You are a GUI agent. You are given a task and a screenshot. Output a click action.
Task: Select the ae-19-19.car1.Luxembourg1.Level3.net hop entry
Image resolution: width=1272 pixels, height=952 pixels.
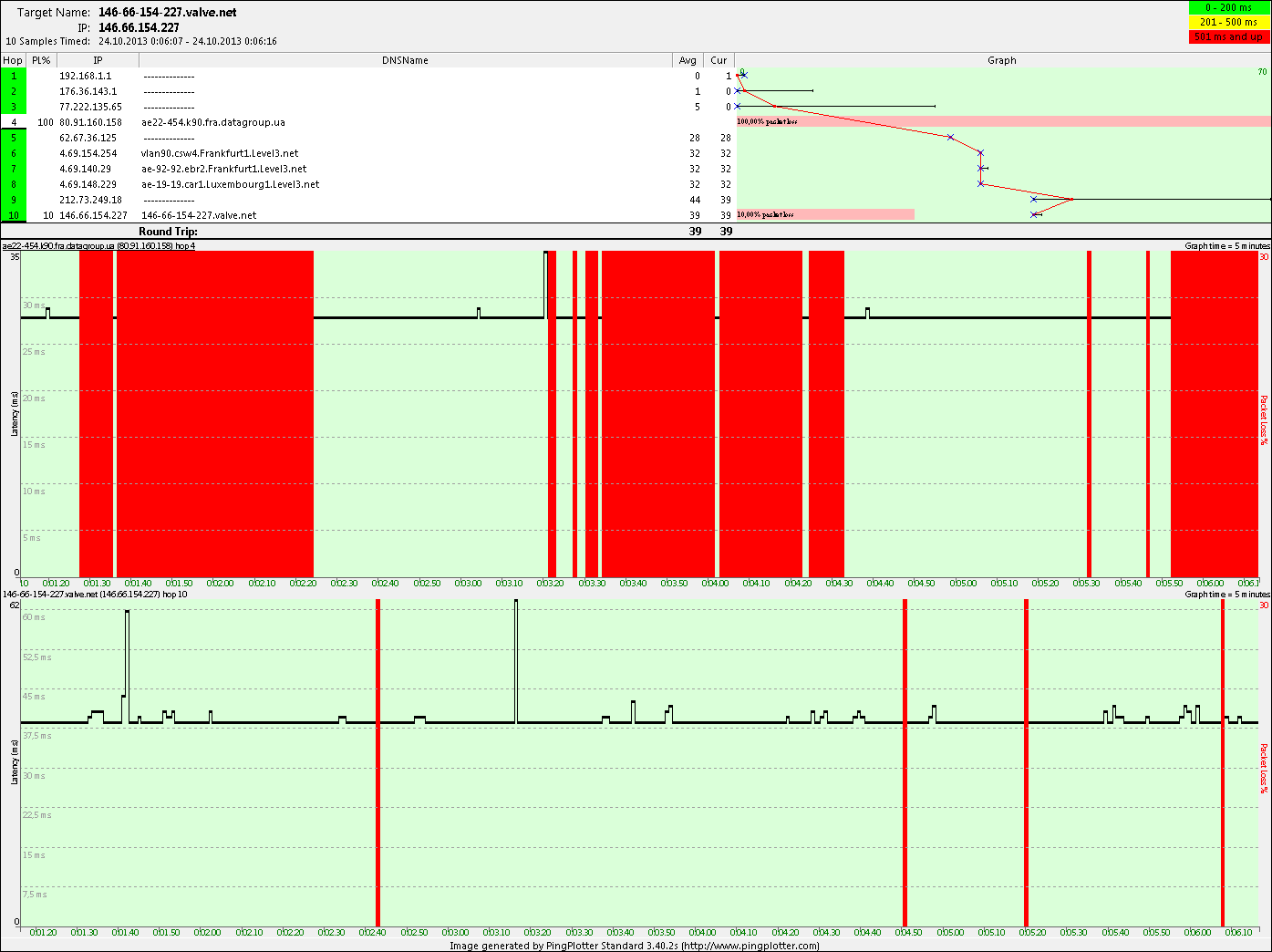coord(231,184)
